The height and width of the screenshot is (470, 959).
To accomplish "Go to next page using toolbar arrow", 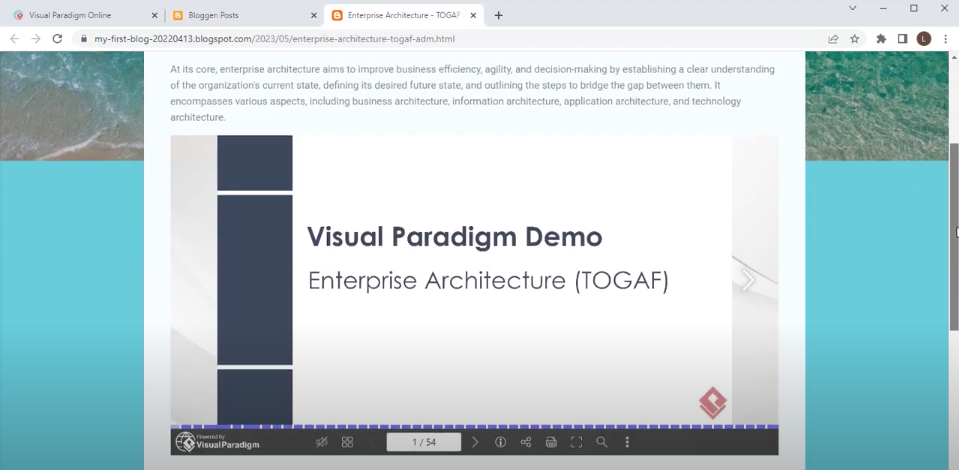I will [x=475, y=442].
